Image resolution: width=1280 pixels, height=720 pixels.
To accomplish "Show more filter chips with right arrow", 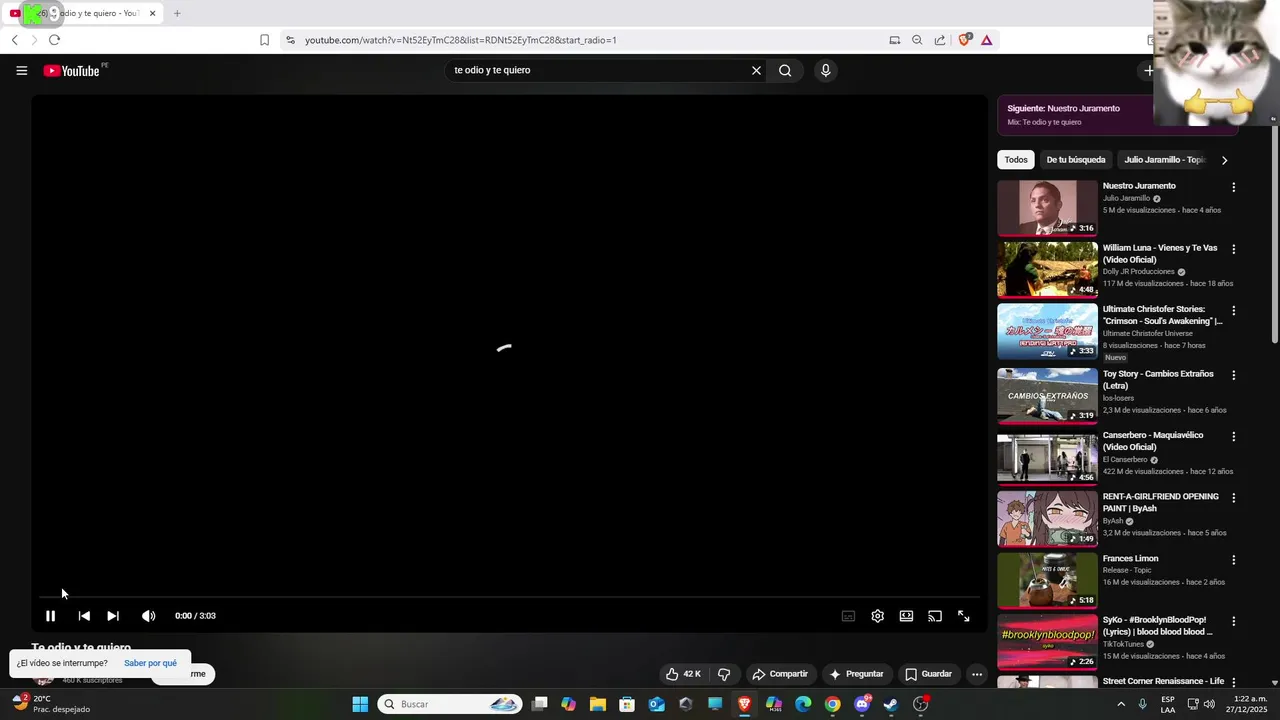I will click(1224, 160).
